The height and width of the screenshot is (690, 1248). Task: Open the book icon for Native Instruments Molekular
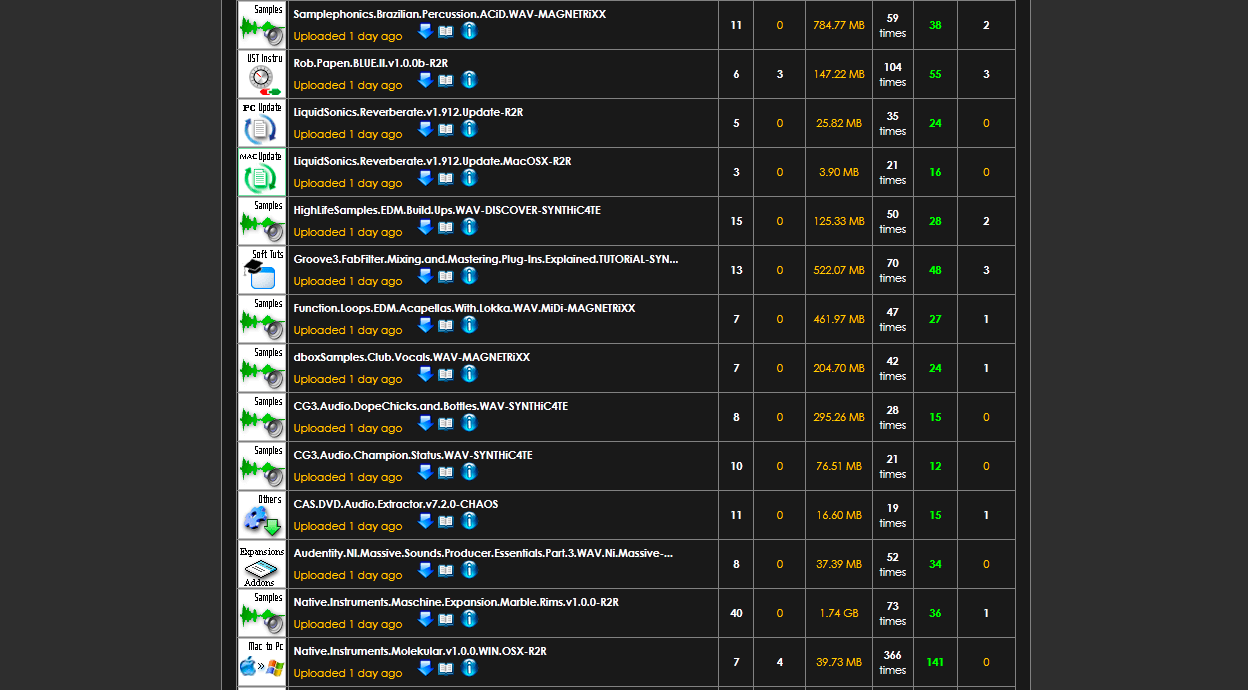point(446,668)
